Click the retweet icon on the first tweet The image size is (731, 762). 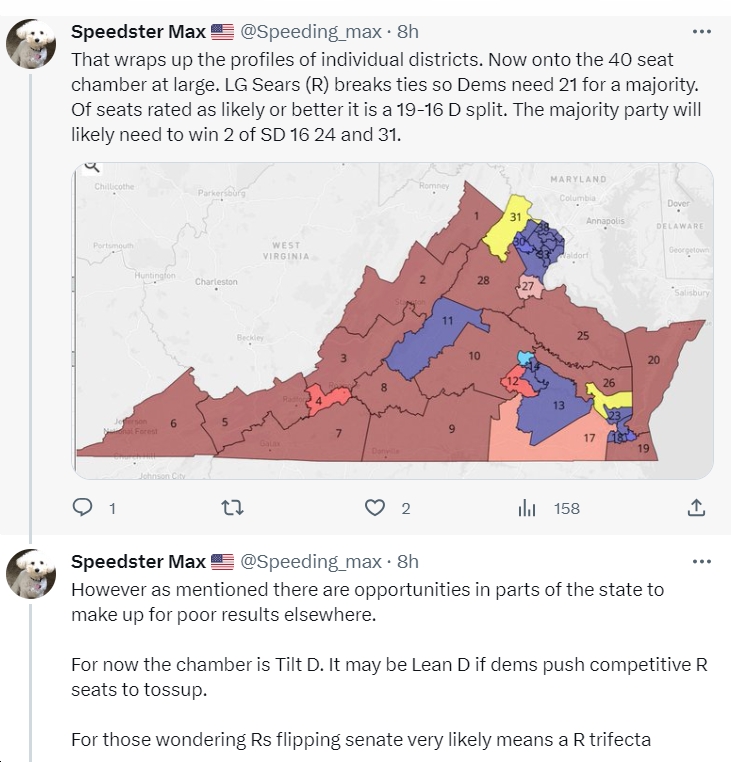(232, 508)
